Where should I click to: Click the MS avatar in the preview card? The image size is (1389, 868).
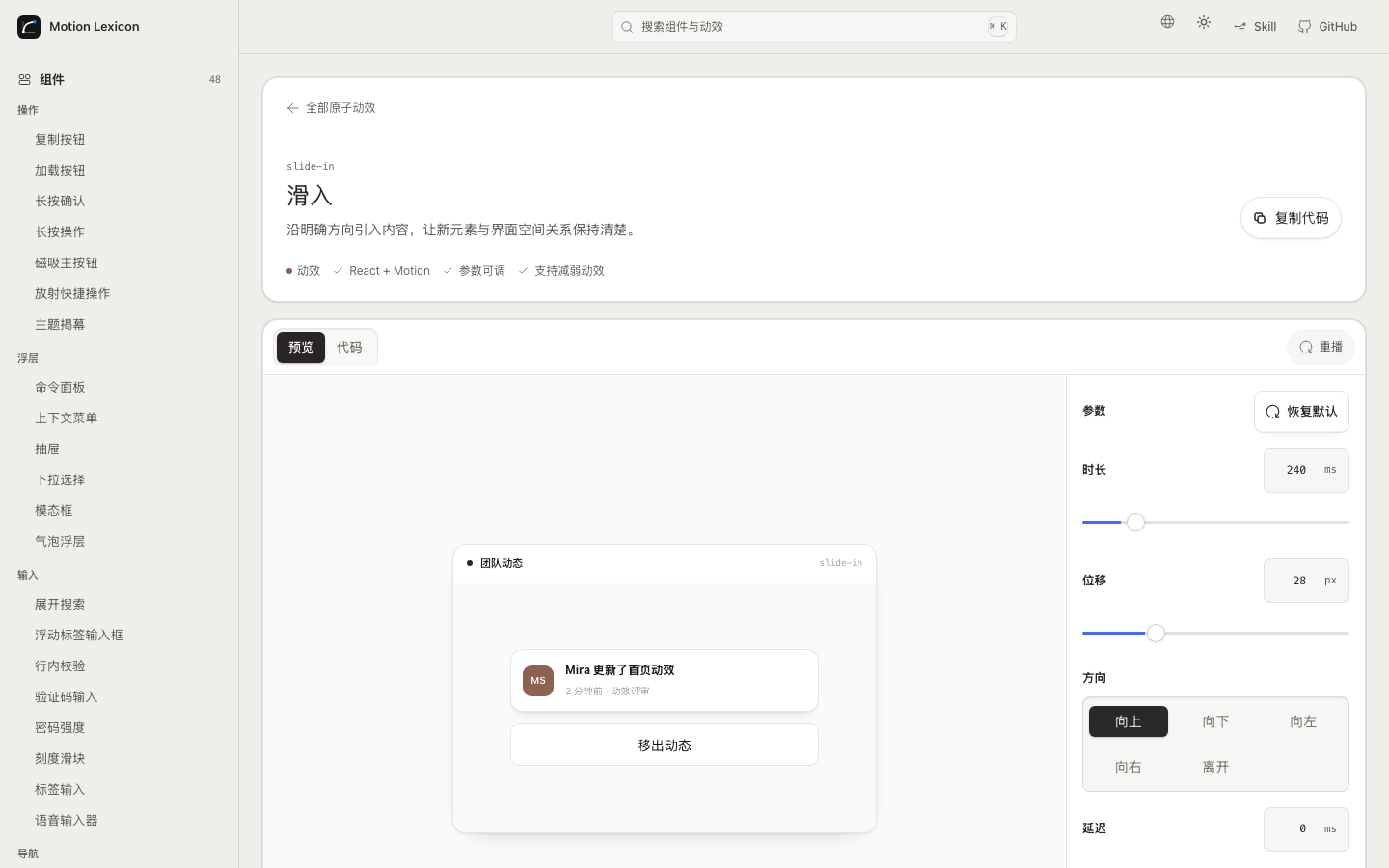[538, 681]
